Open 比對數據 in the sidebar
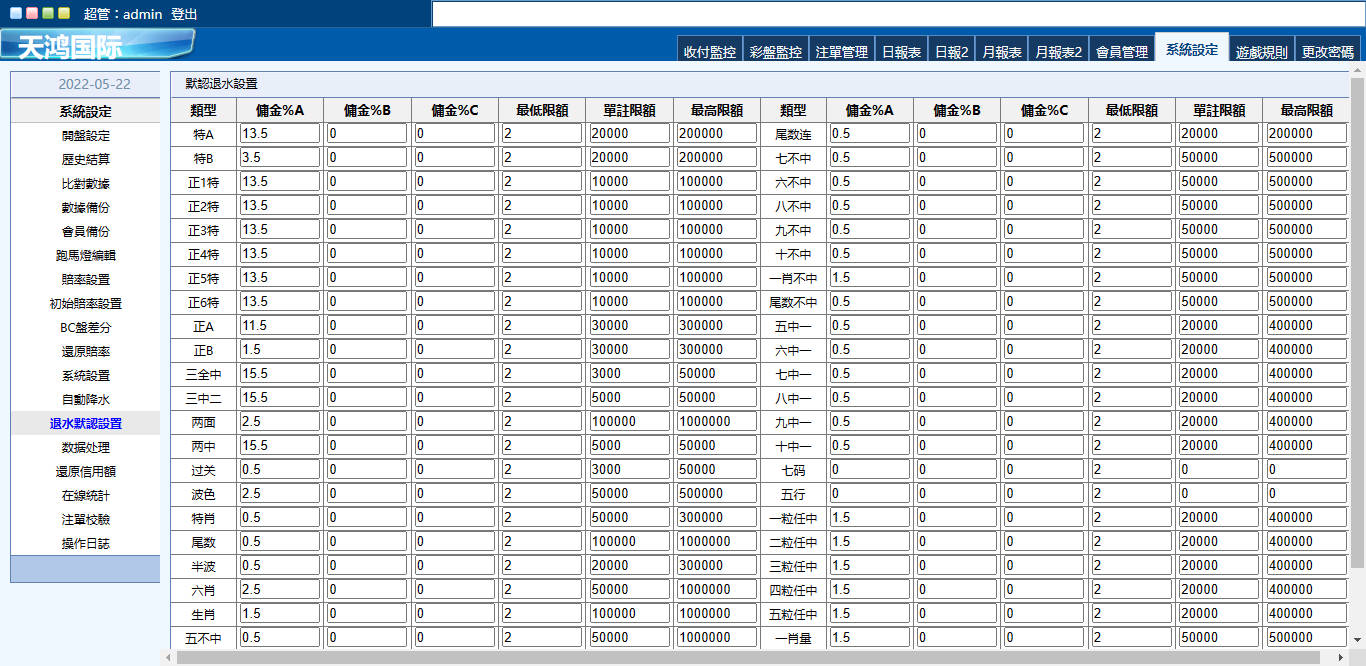Viewport: 1366px width, 666px height. 85,184
